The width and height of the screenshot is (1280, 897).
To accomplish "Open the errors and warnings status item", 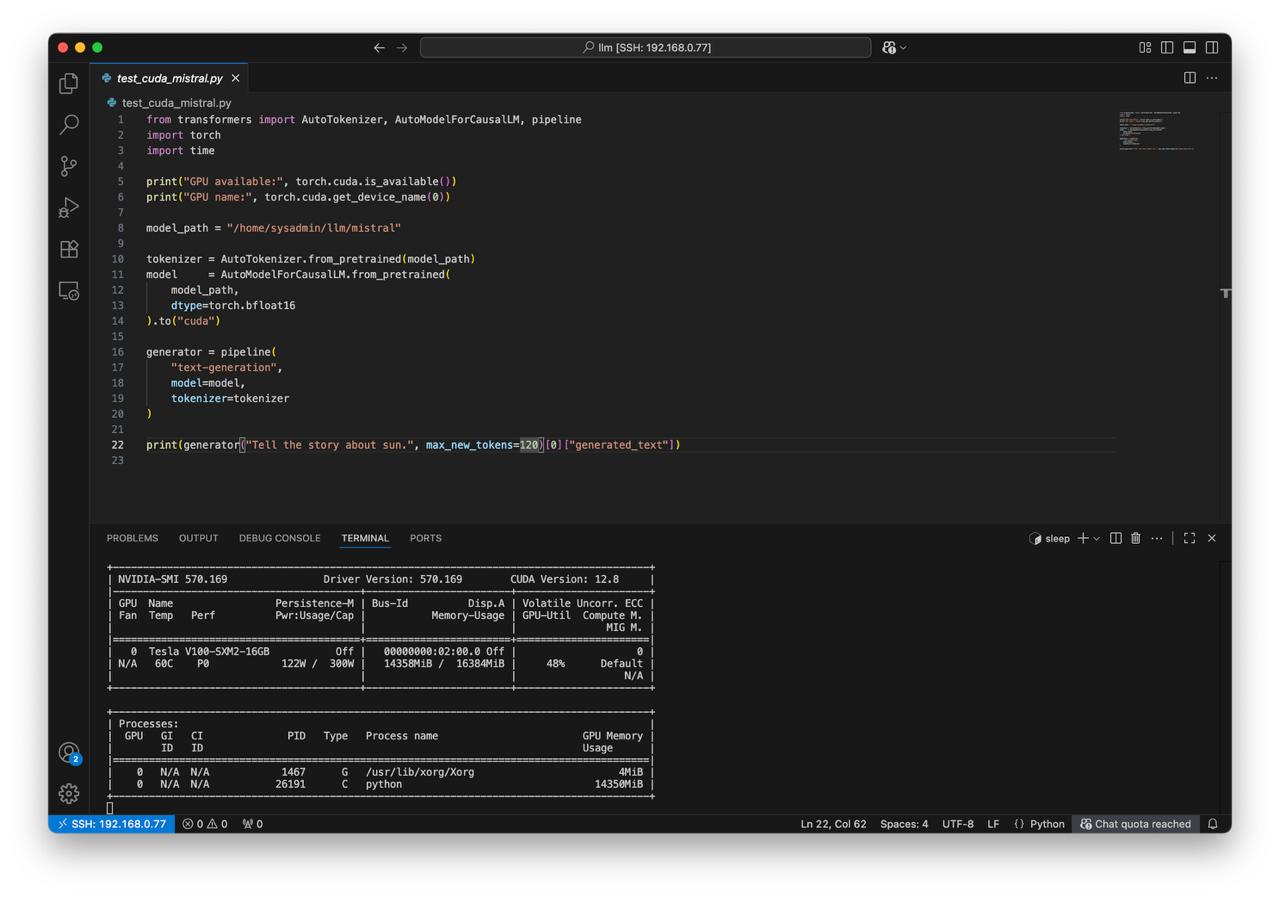I will click(x=205, y=824).
